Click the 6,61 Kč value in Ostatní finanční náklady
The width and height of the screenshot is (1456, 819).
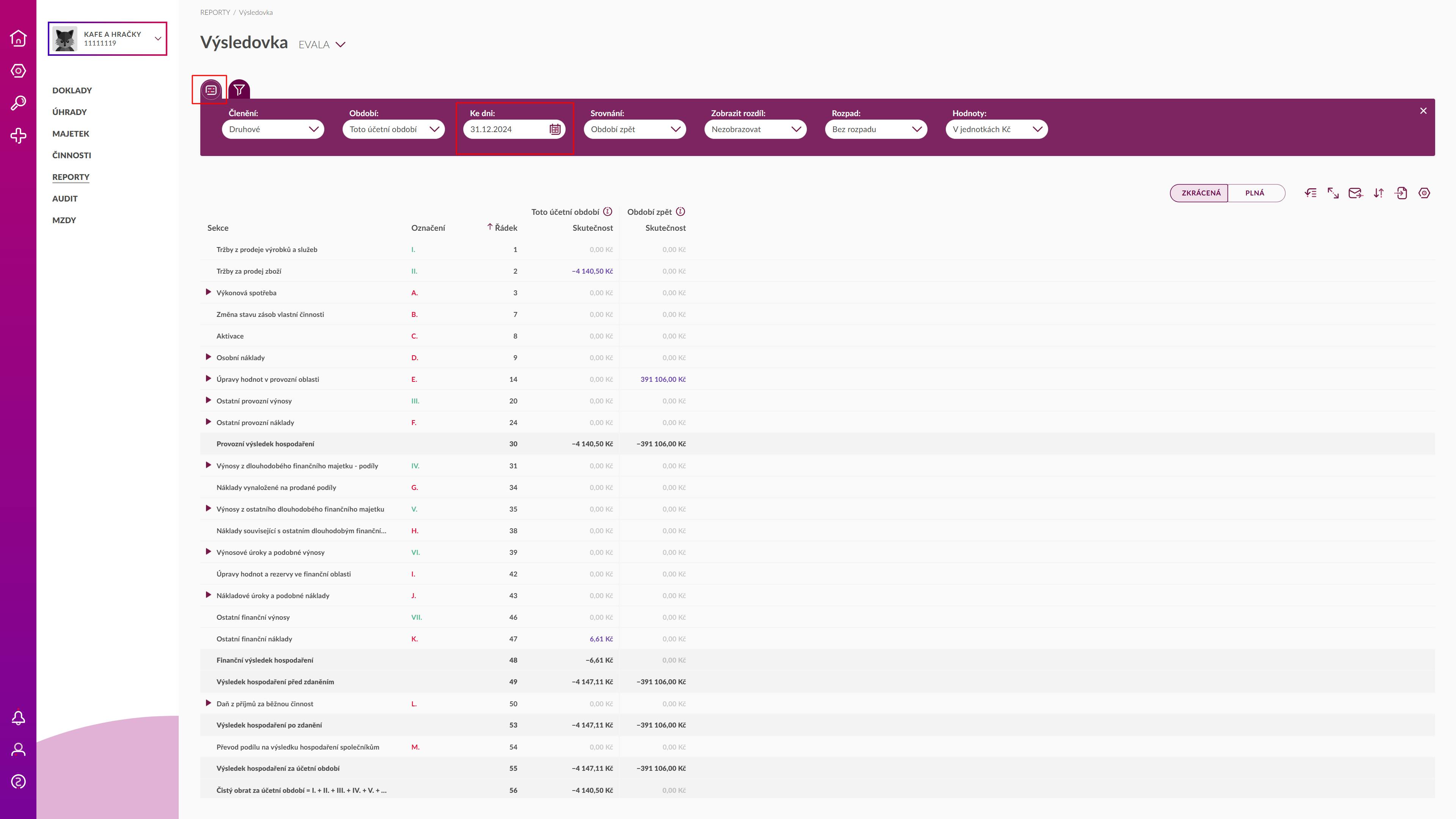601,639
